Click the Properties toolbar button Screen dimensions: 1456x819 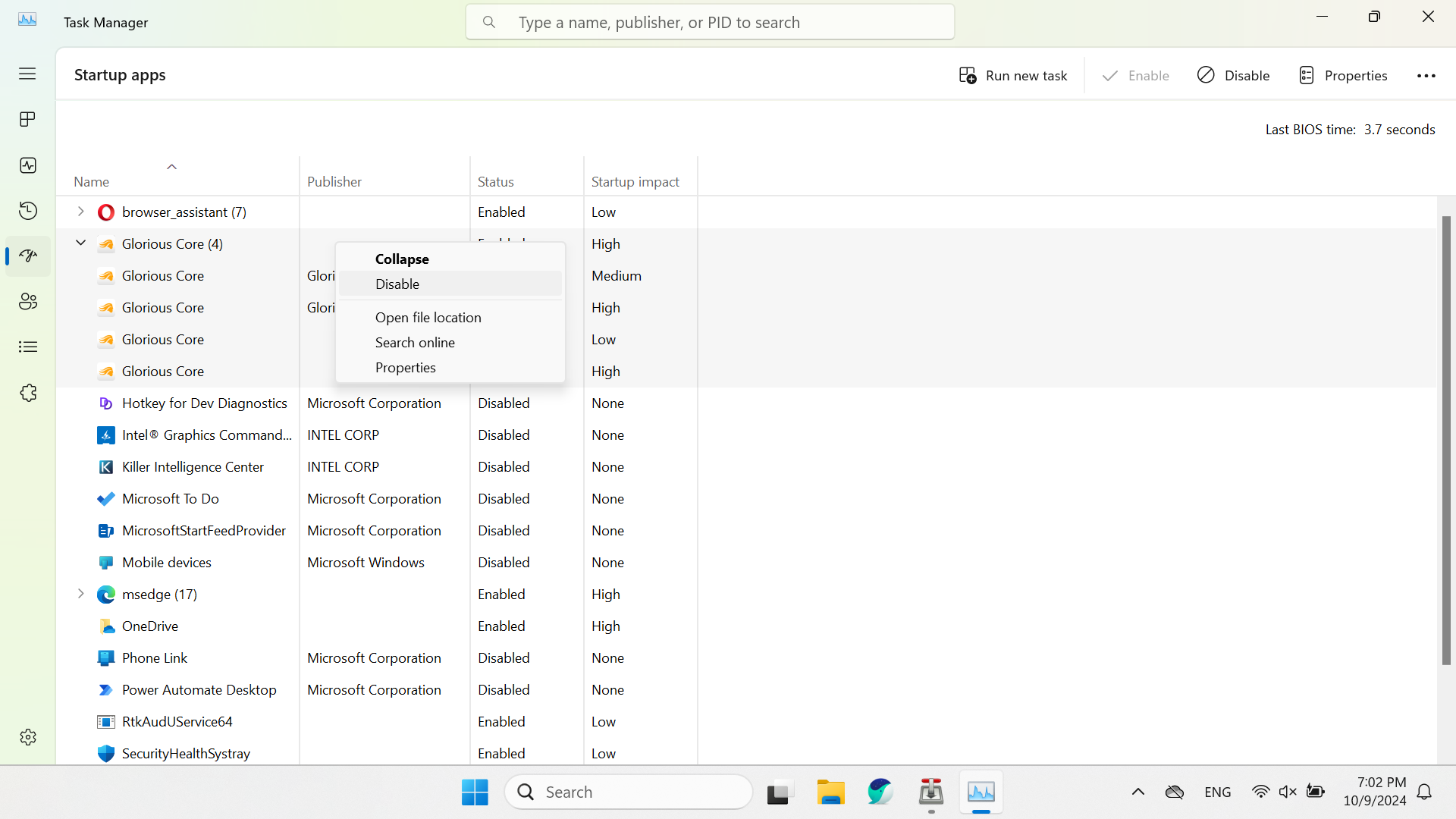coord(1343,75)
